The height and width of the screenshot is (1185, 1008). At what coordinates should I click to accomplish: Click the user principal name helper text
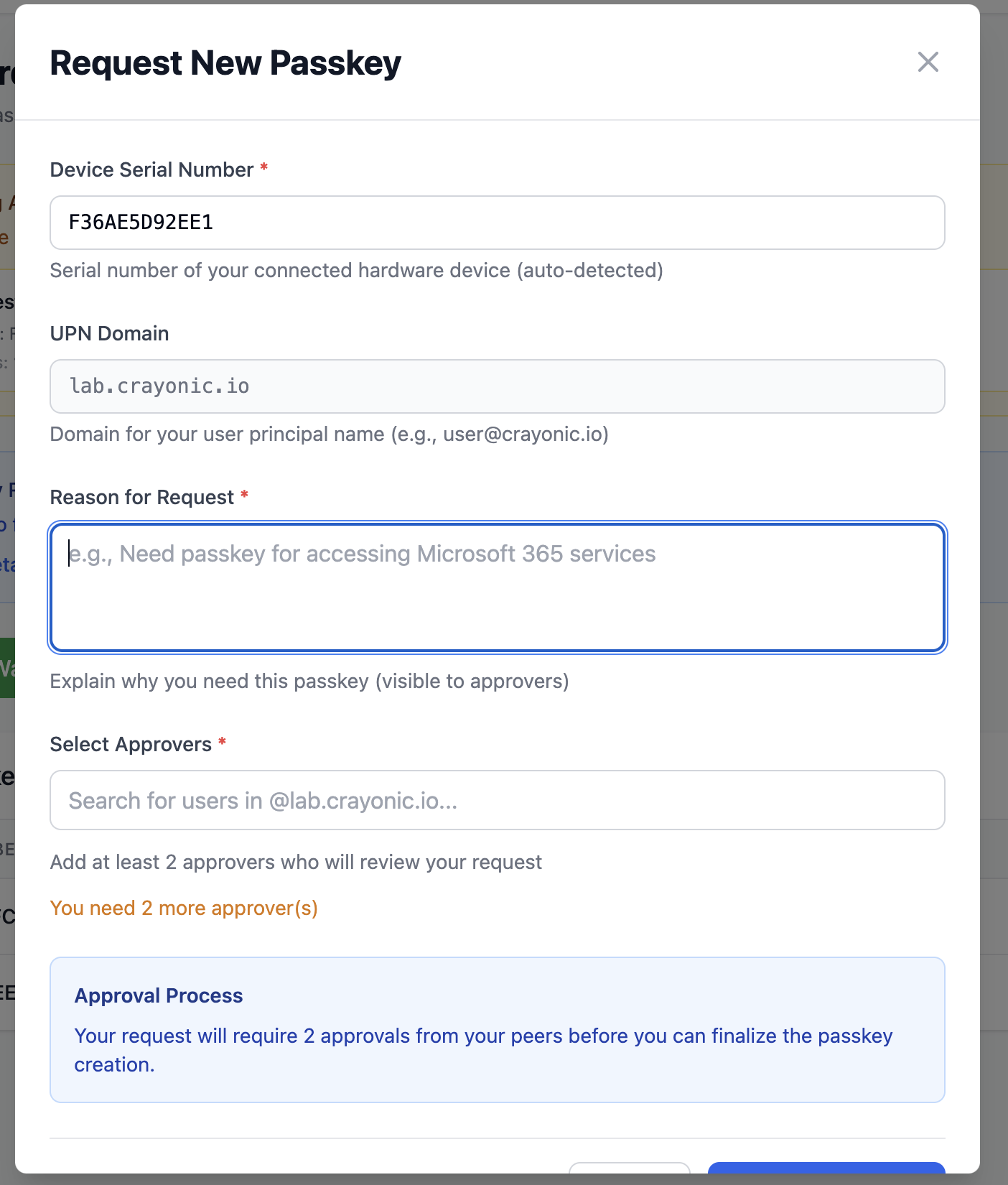tap(329, 434)
